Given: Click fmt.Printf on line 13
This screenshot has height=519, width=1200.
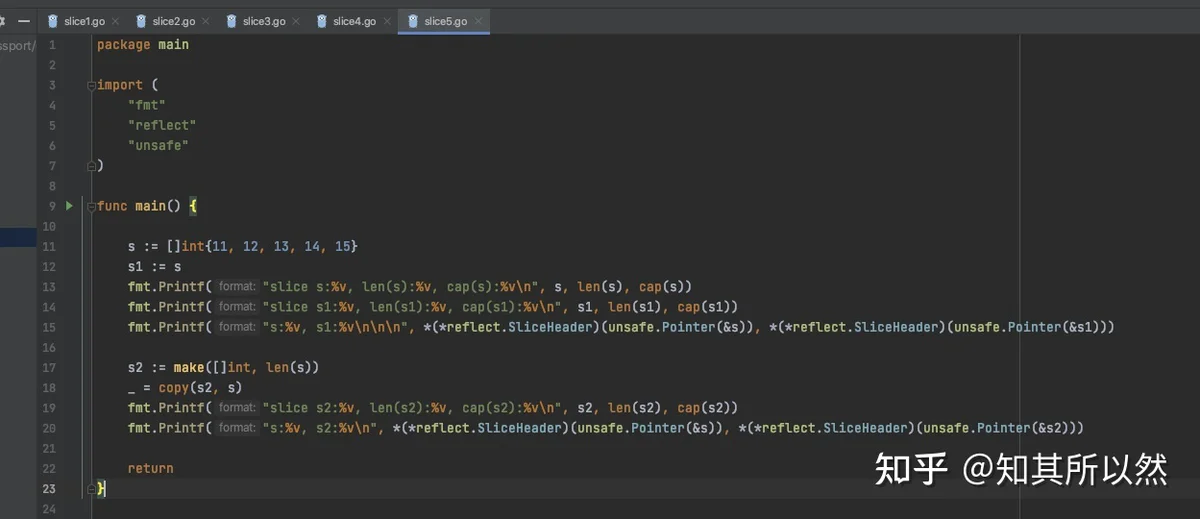Looking at the screenshot, I should tap(166, 287).
